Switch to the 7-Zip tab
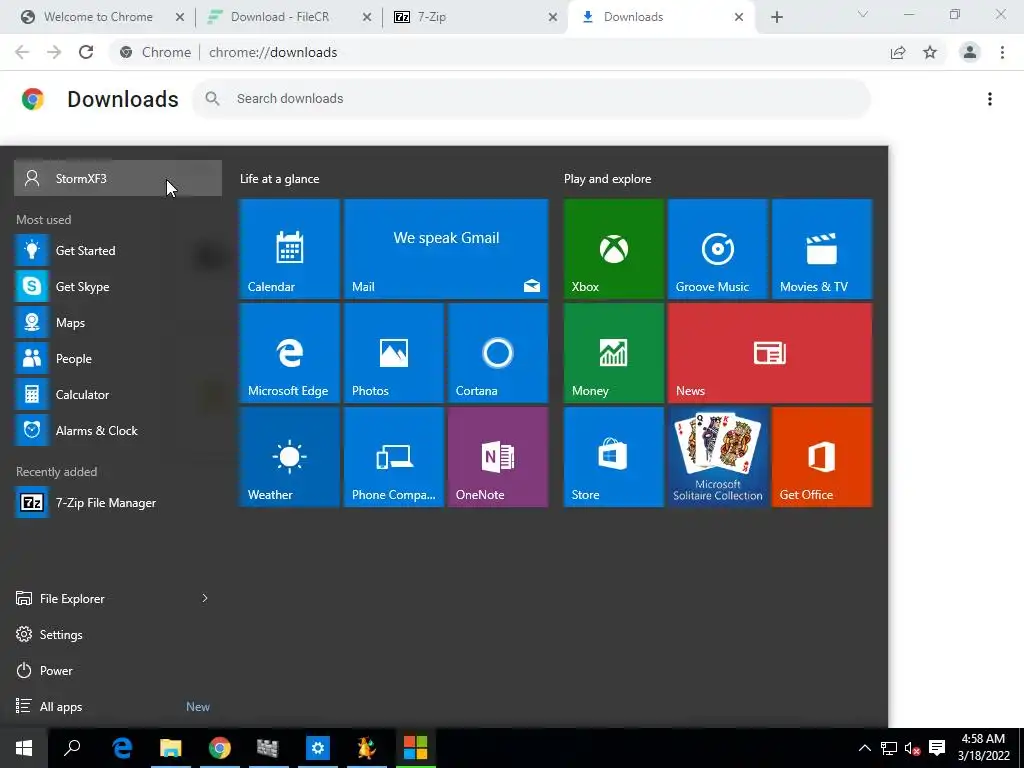Viewport: 1024px width, 768px height. (x=475, y=17)
